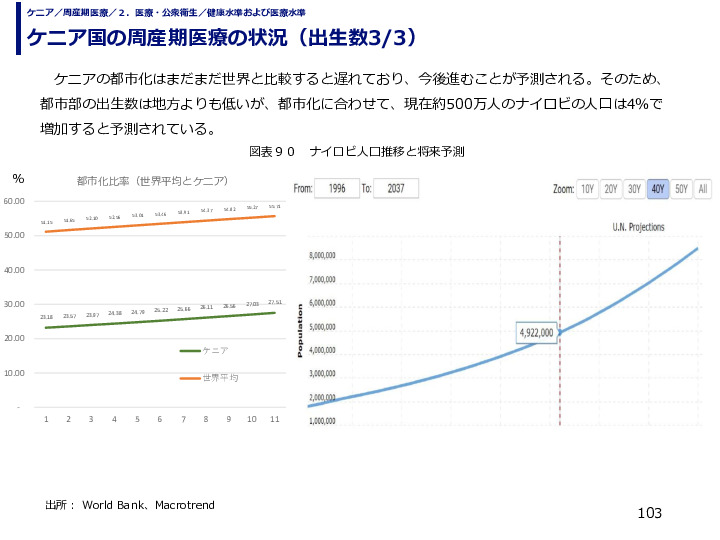
Task: Click the 4,922,000 population tooltip
Action: point(536,332)
